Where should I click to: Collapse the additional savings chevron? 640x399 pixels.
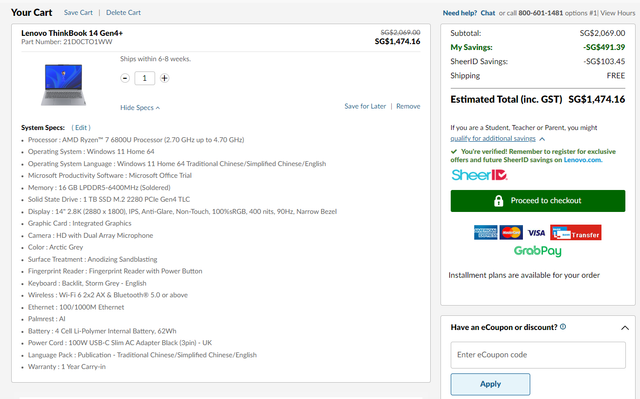coord(542,139)
